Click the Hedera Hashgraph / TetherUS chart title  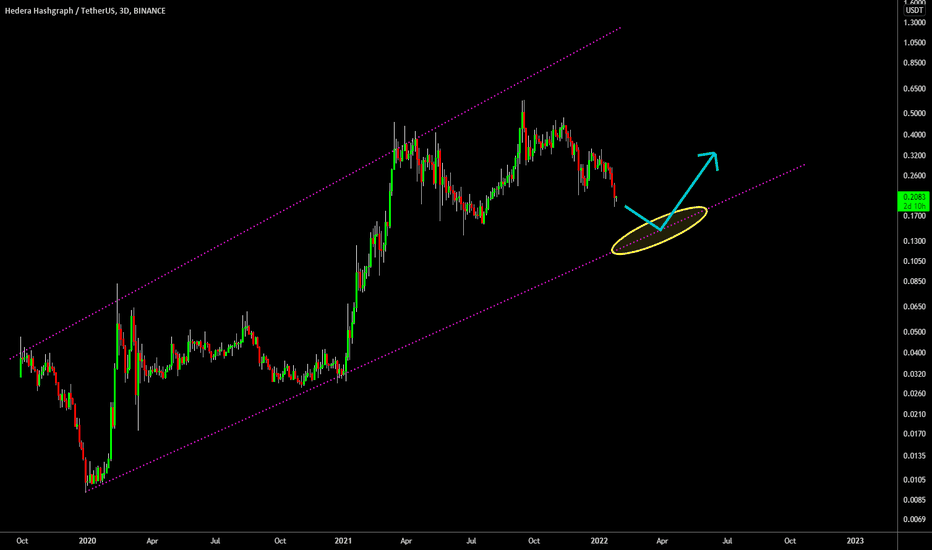pos(85,11)
